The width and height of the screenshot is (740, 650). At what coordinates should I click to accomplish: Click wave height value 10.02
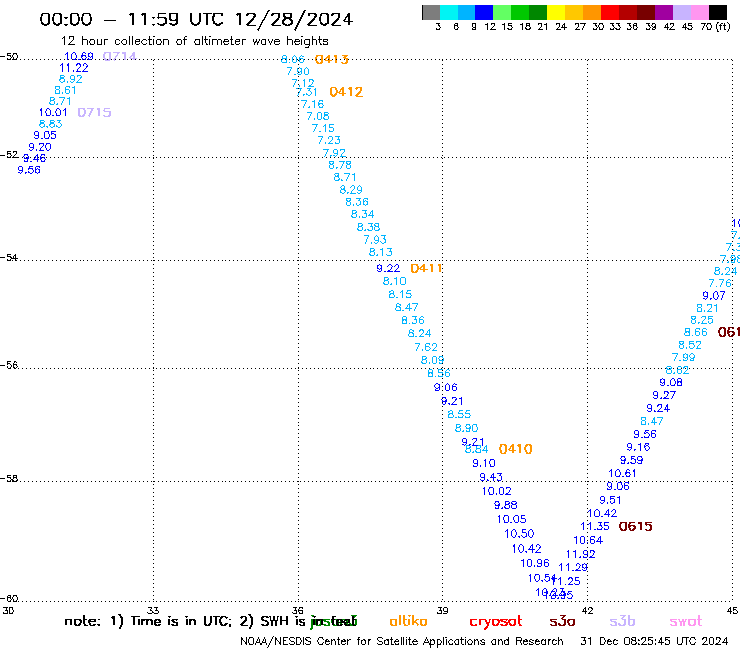pyautogui.click(x=496, y=491)
